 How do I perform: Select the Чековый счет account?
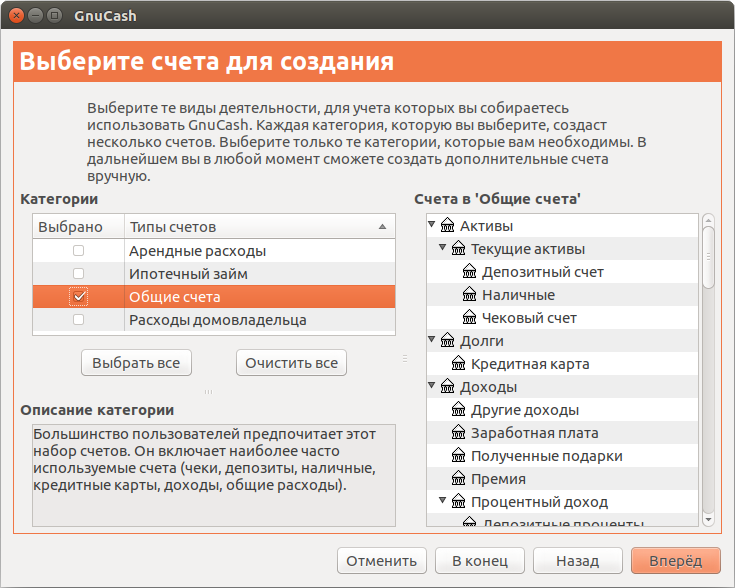(x=529, y=318)
